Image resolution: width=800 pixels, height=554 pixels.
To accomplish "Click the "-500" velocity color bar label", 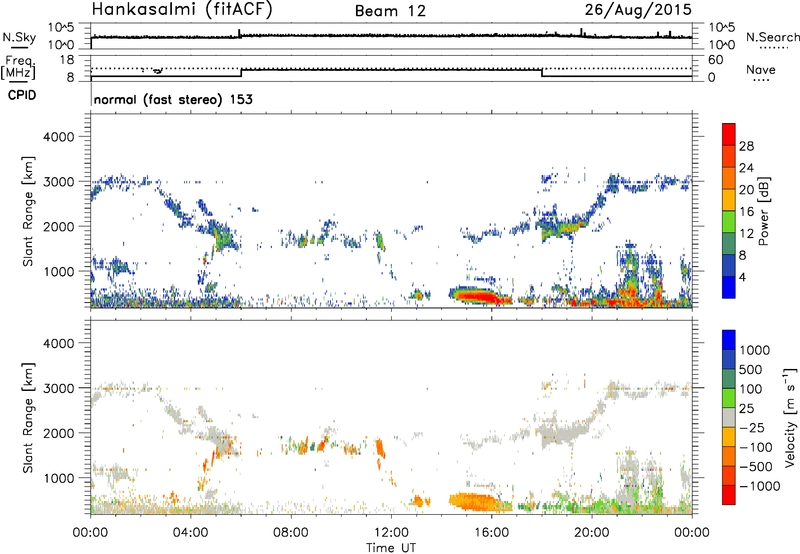I will (756, 466).
